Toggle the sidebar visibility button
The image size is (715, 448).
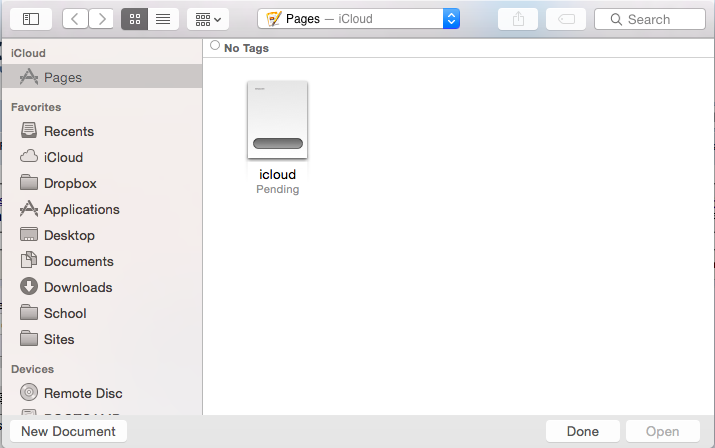point(31,19)
